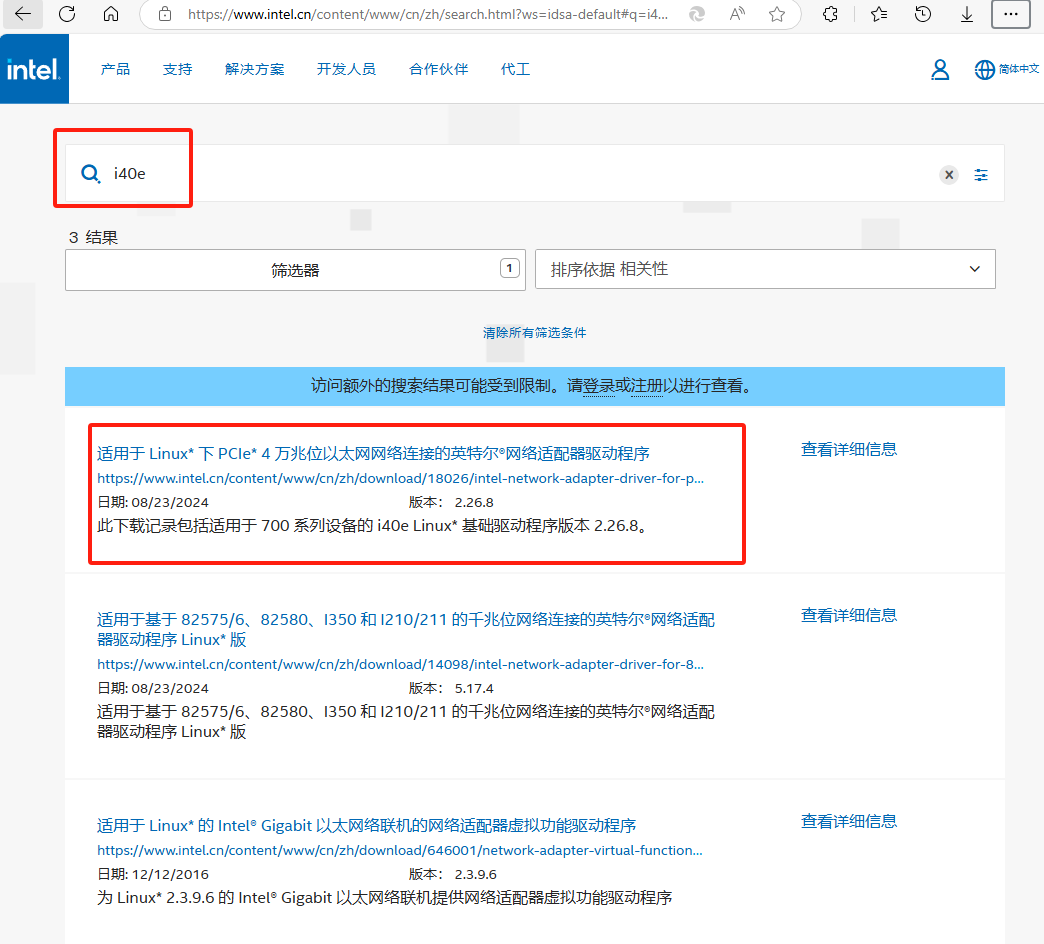1044x944 pixels.
Task: Open the browser settings and more menu
Action: tap(1011, 14)
